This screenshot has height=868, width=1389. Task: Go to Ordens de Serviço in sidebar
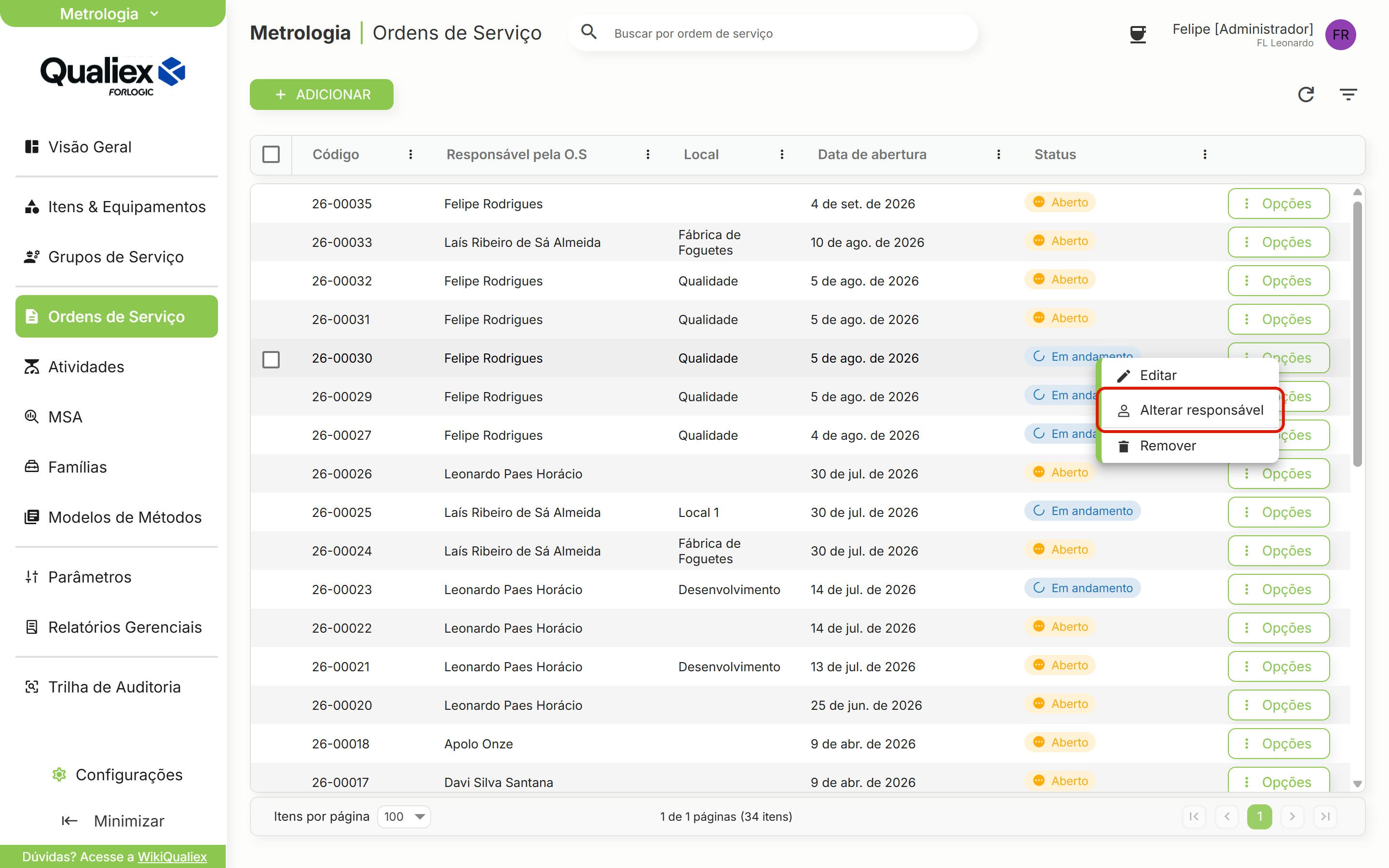(117, 316)
